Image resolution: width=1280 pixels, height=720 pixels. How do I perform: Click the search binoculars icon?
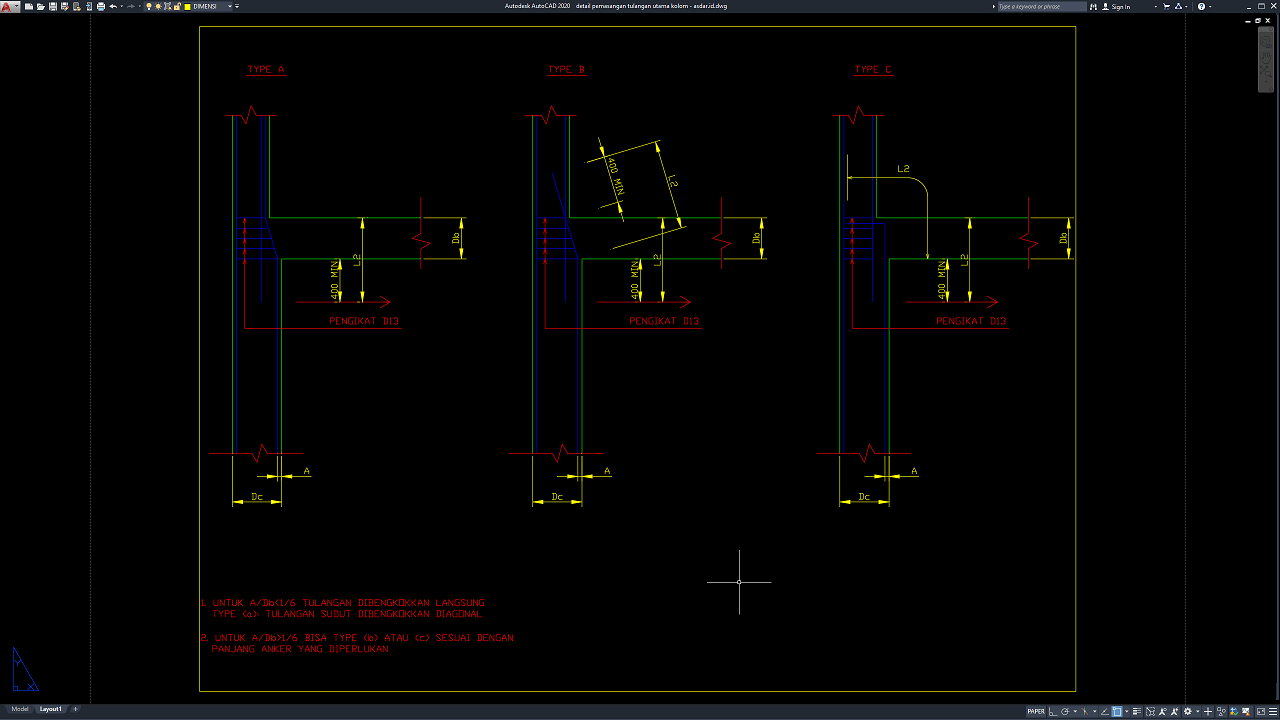(x=1094, y=6)
